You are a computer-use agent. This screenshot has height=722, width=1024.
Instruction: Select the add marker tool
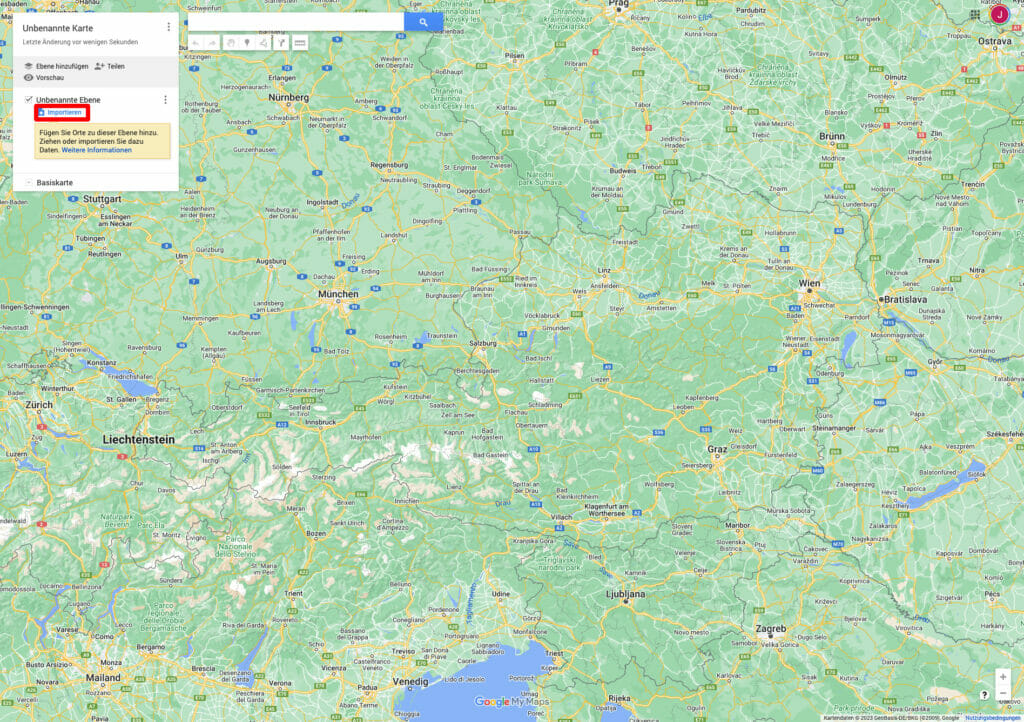tap(246, 43)
